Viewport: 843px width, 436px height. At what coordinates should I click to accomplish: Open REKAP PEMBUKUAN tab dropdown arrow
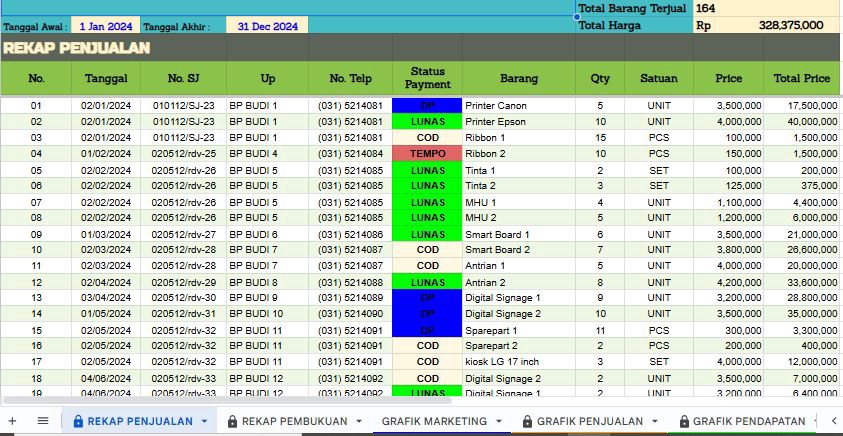[359, 421]
